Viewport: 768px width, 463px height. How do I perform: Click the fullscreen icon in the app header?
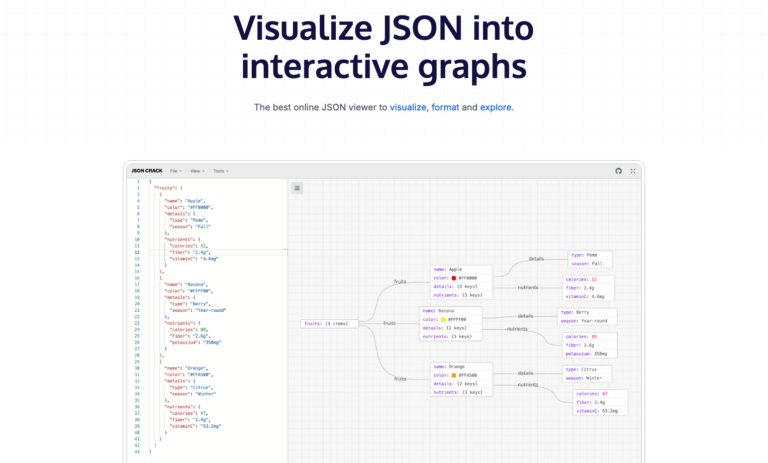633,171
